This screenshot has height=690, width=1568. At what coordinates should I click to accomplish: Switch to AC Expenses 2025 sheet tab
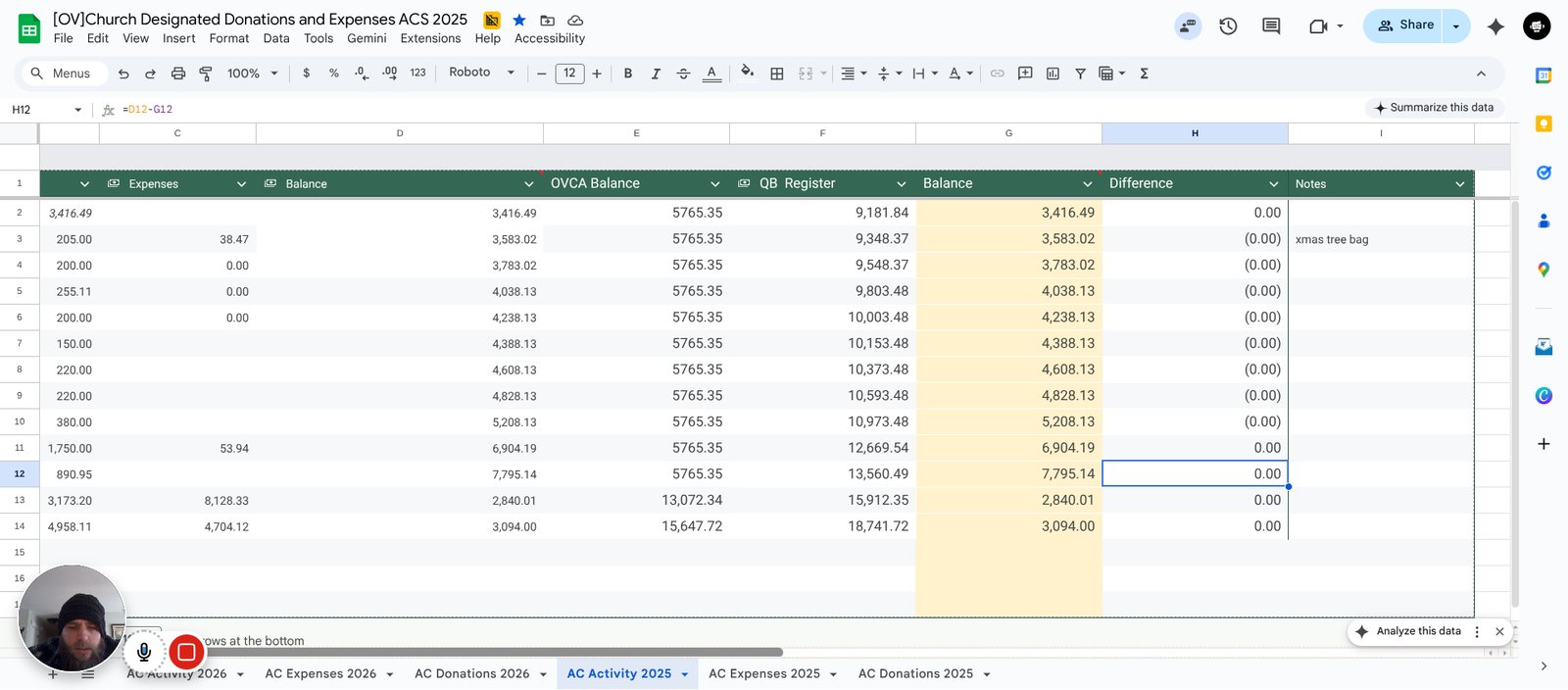[764, 674]
